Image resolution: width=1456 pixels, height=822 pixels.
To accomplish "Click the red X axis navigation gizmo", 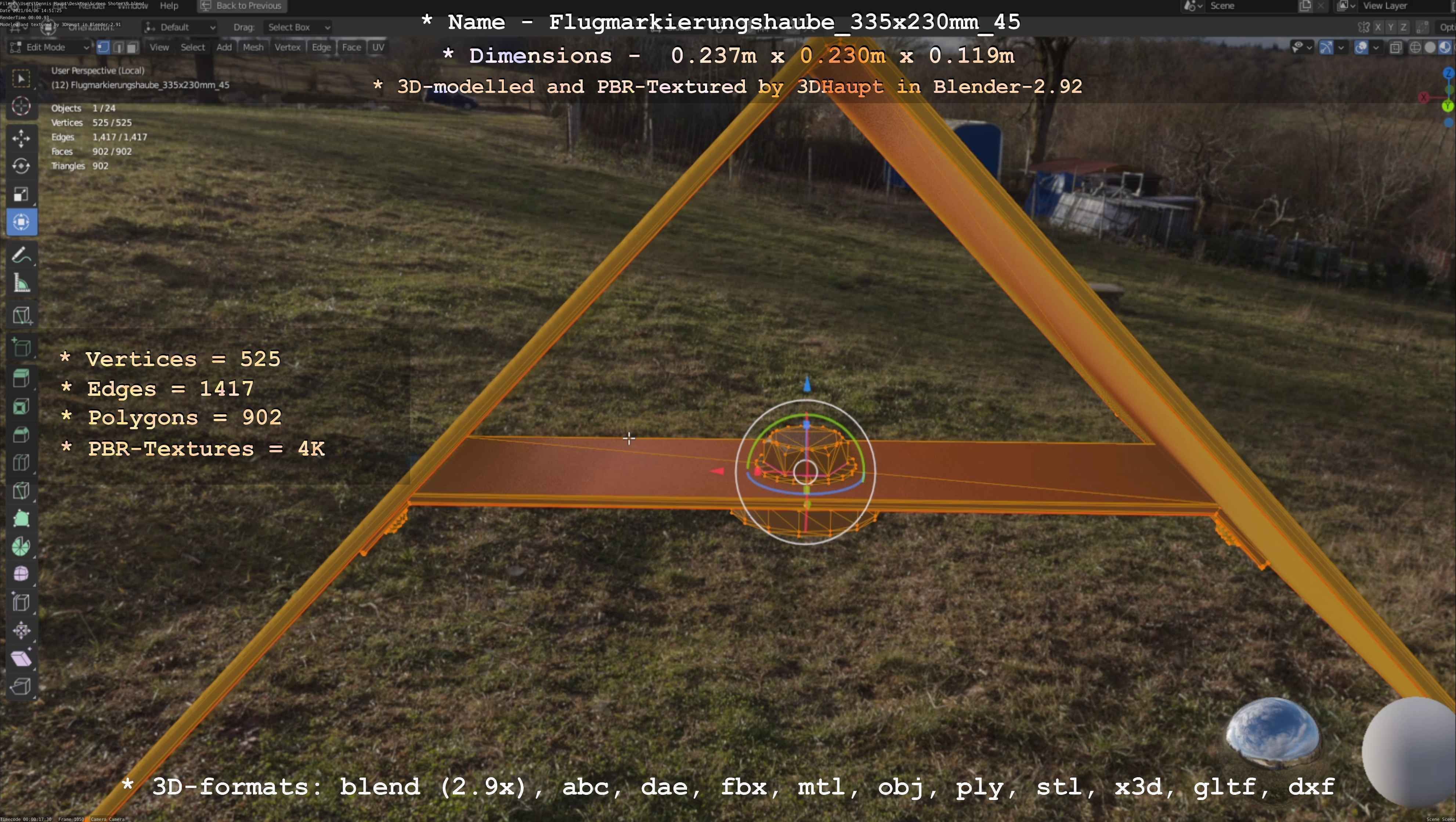I will tap(1424, 97).
